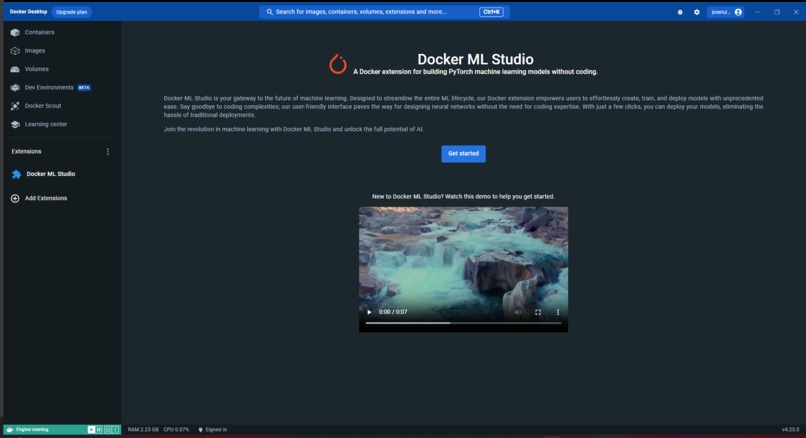The width and height of the screenshot is (806, 438).
Task: Open Settings with the gear icon
Action: (x=697, y=12)
